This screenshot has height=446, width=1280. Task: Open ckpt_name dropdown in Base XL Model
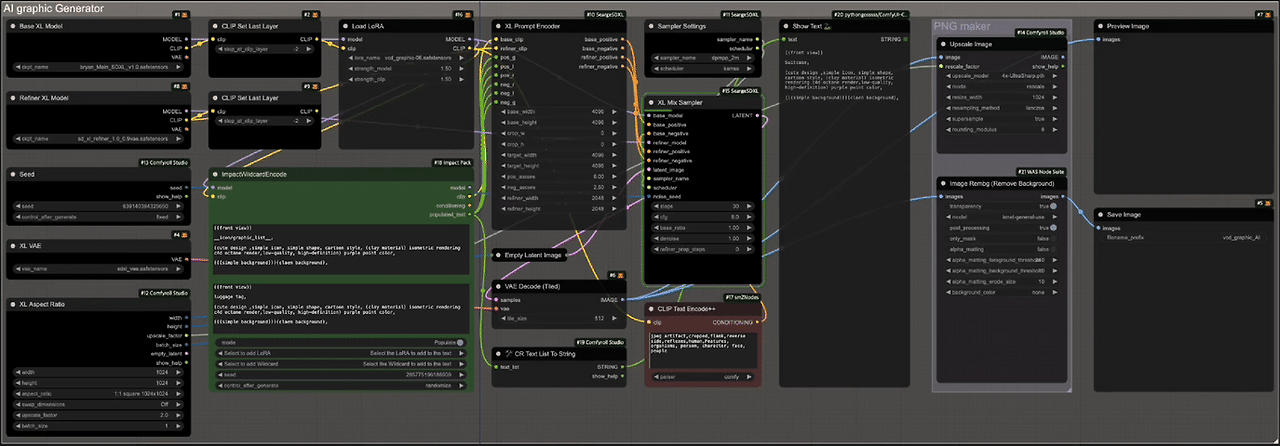coord(97,65)
